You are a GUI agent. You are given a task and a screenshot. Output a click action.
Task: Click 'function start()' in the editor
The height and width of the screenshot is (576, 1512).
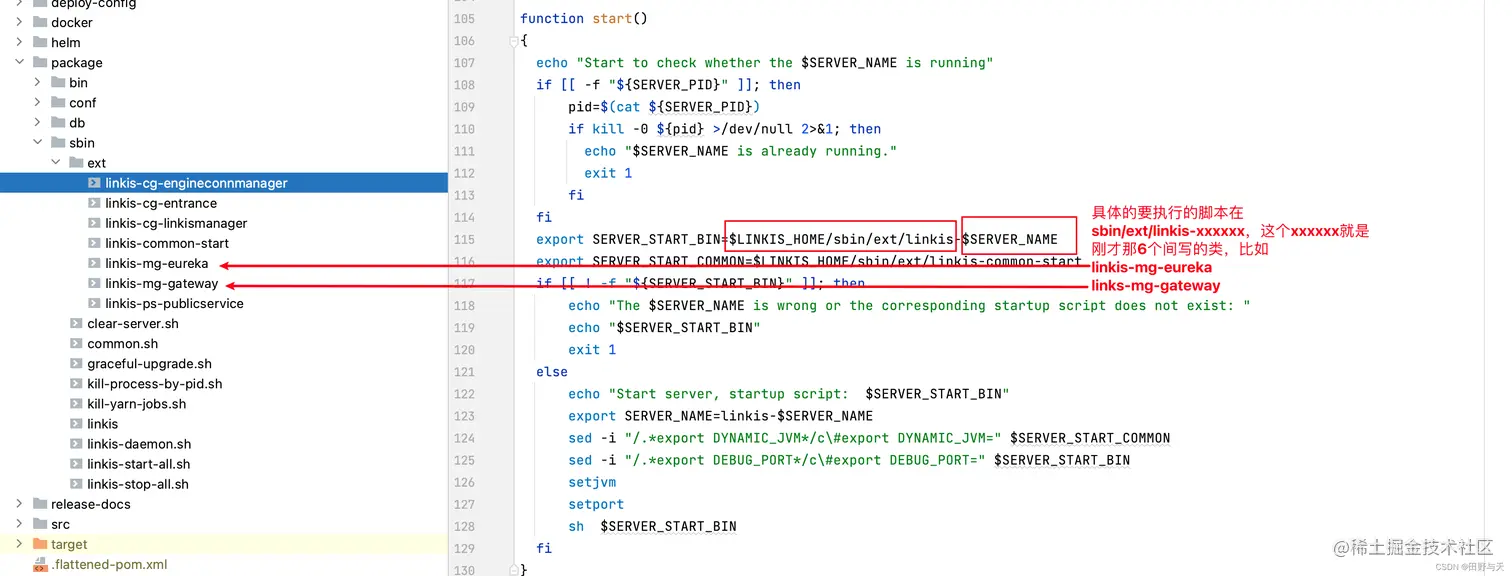[584, 19]
